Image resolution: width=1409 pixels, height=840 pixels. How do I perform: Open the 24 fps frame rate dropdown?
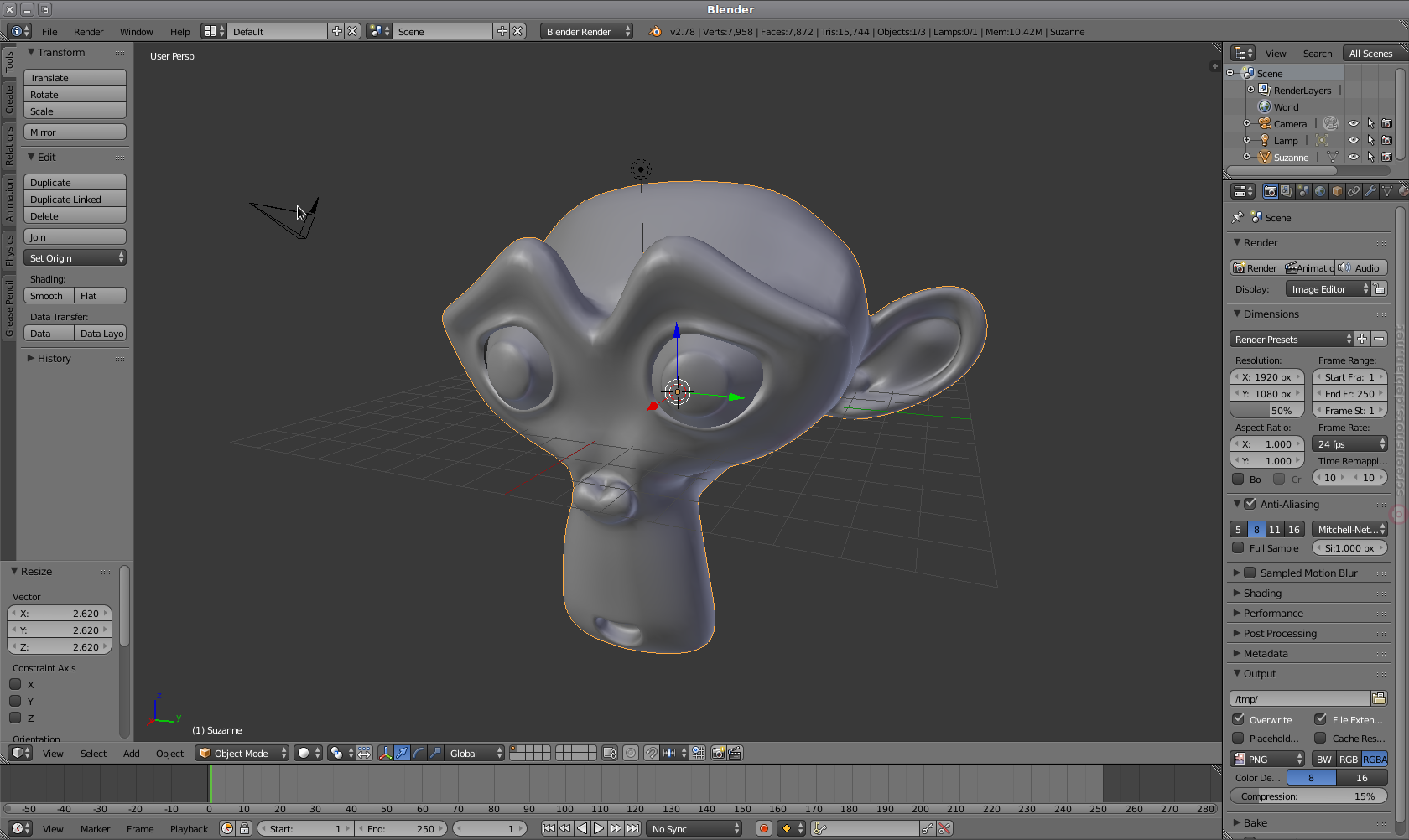[1349, 443]
